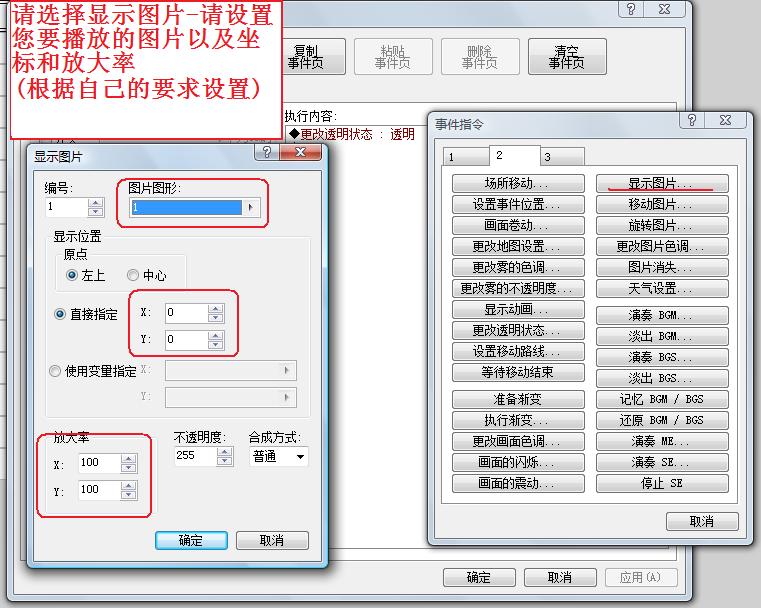
Task: Open the 图片图形 picture selector arrow
Action: click(250, 207)
